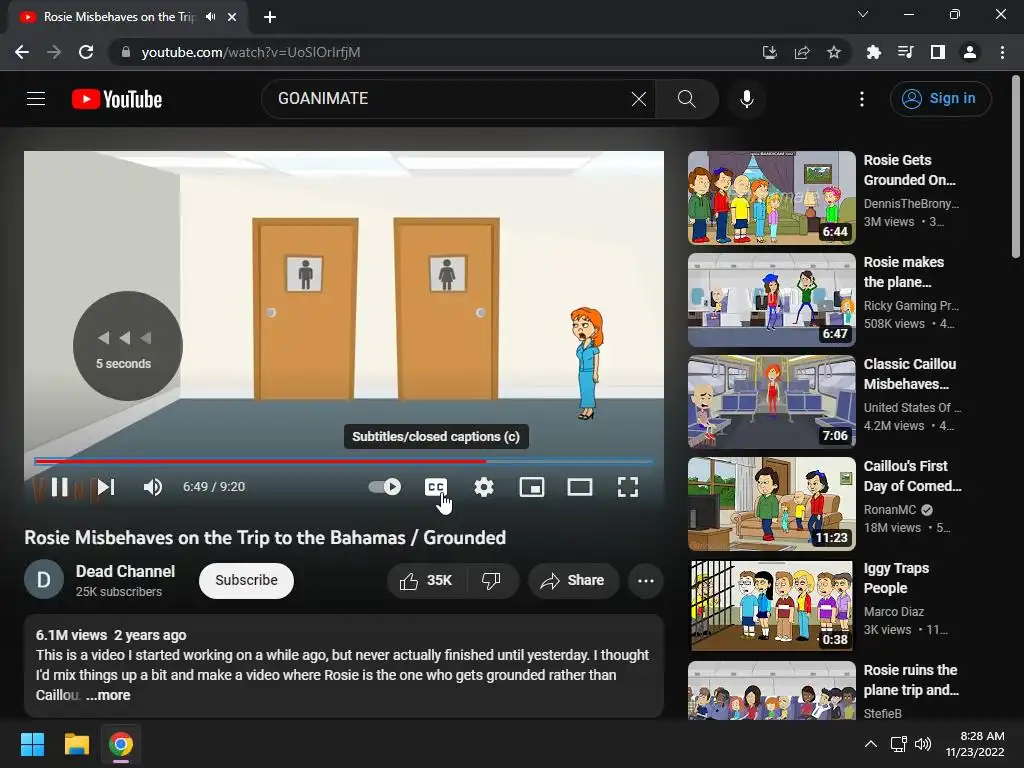Mute the video volume
The image size is (1024, 768).
coord(153,487)
